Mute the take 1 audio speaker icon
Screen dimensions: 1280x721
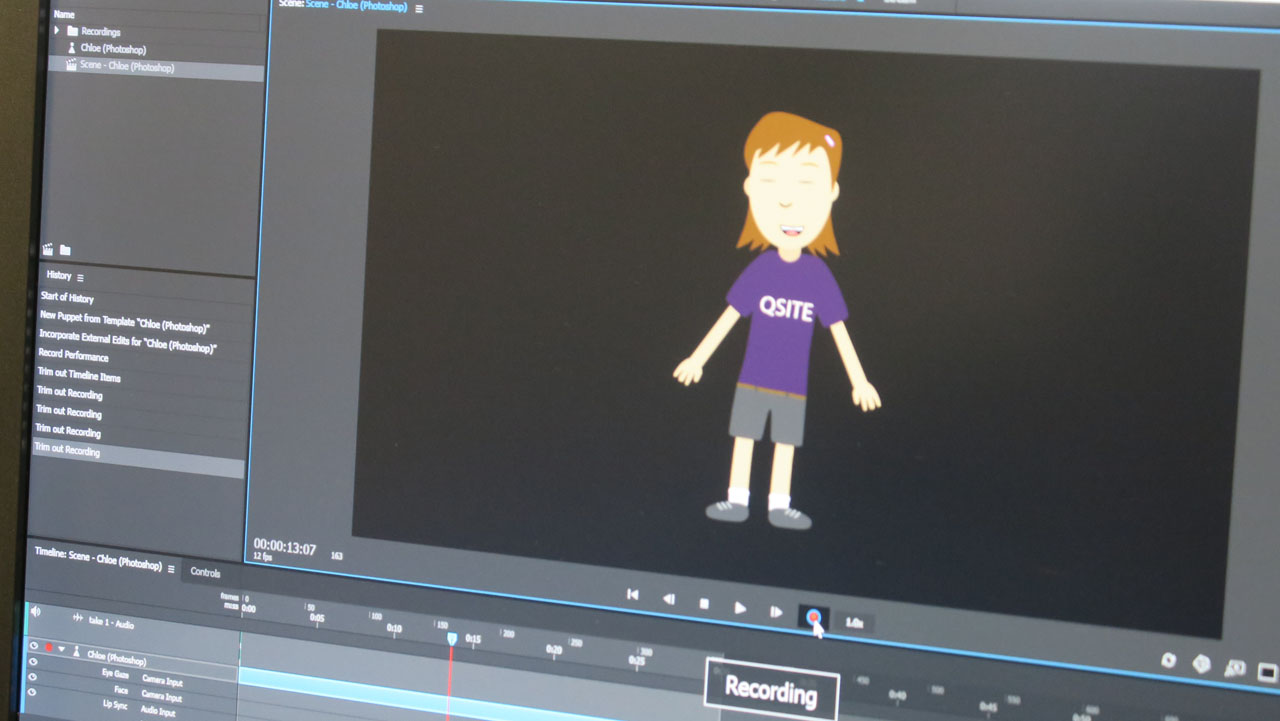(x=36, y=611)
